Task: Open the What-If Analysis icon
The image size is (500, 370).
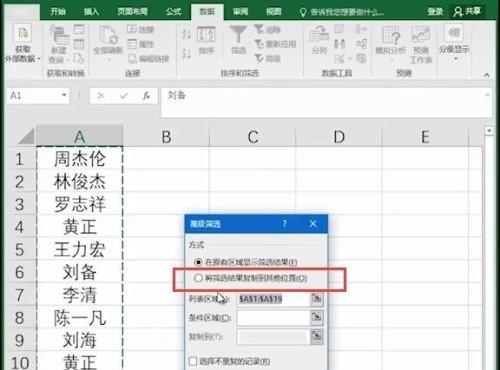Action: click(x=390, y=35)
